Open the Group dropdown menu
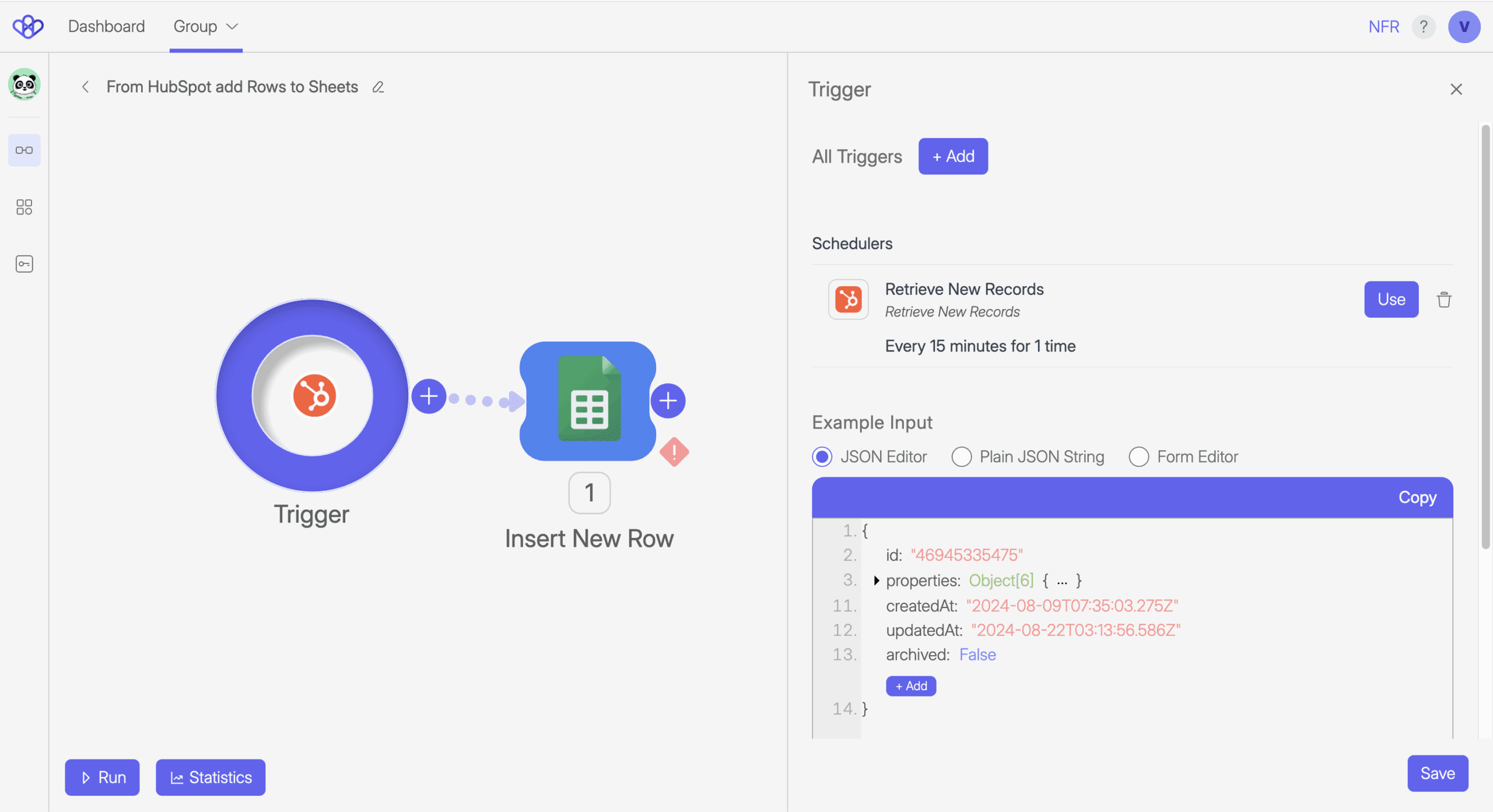Viewport: 1493px width, 812px height. coord(206,26)
